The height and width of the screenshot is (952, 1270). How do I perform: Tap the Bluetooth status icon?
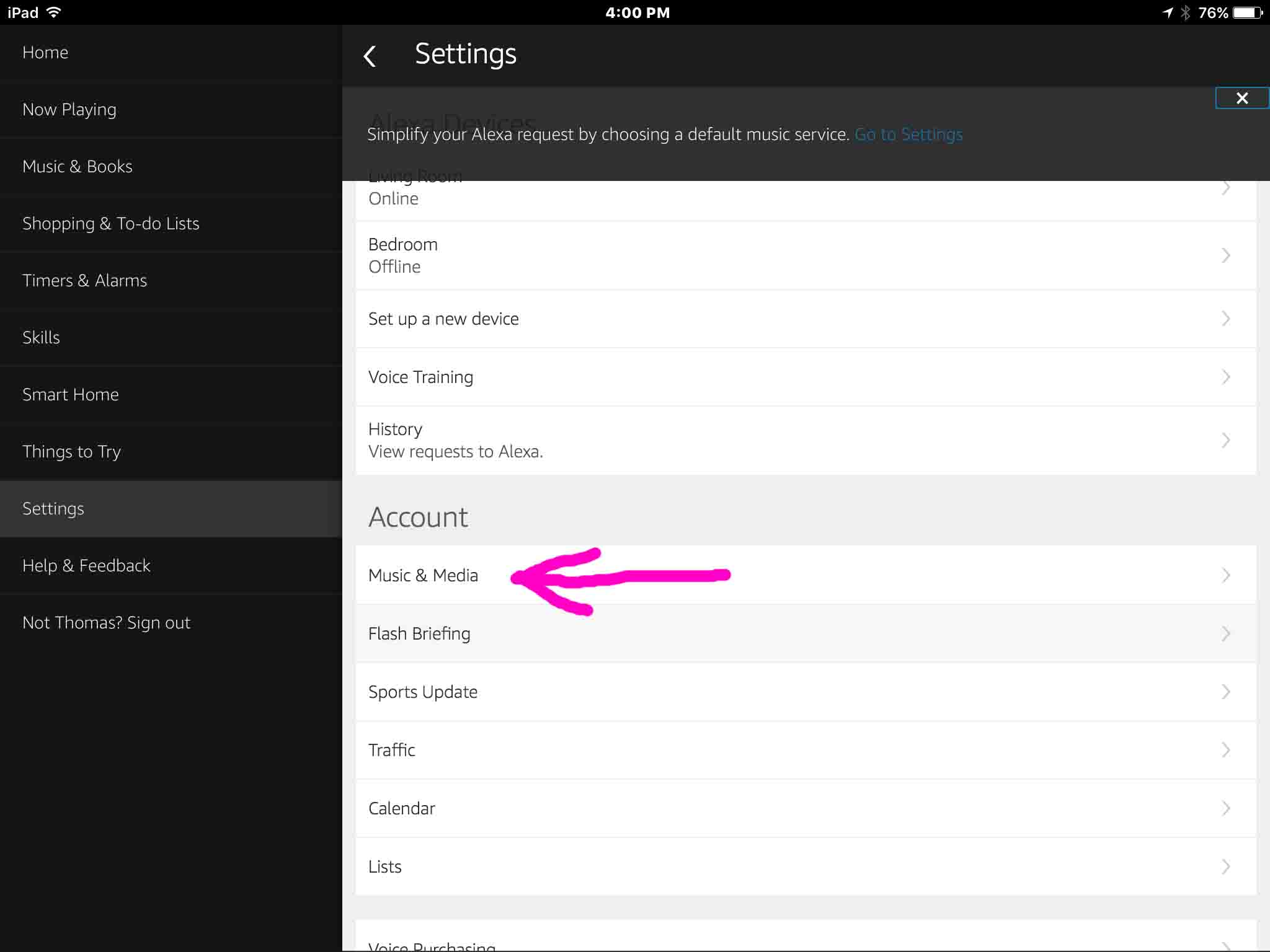[1186, 12]
